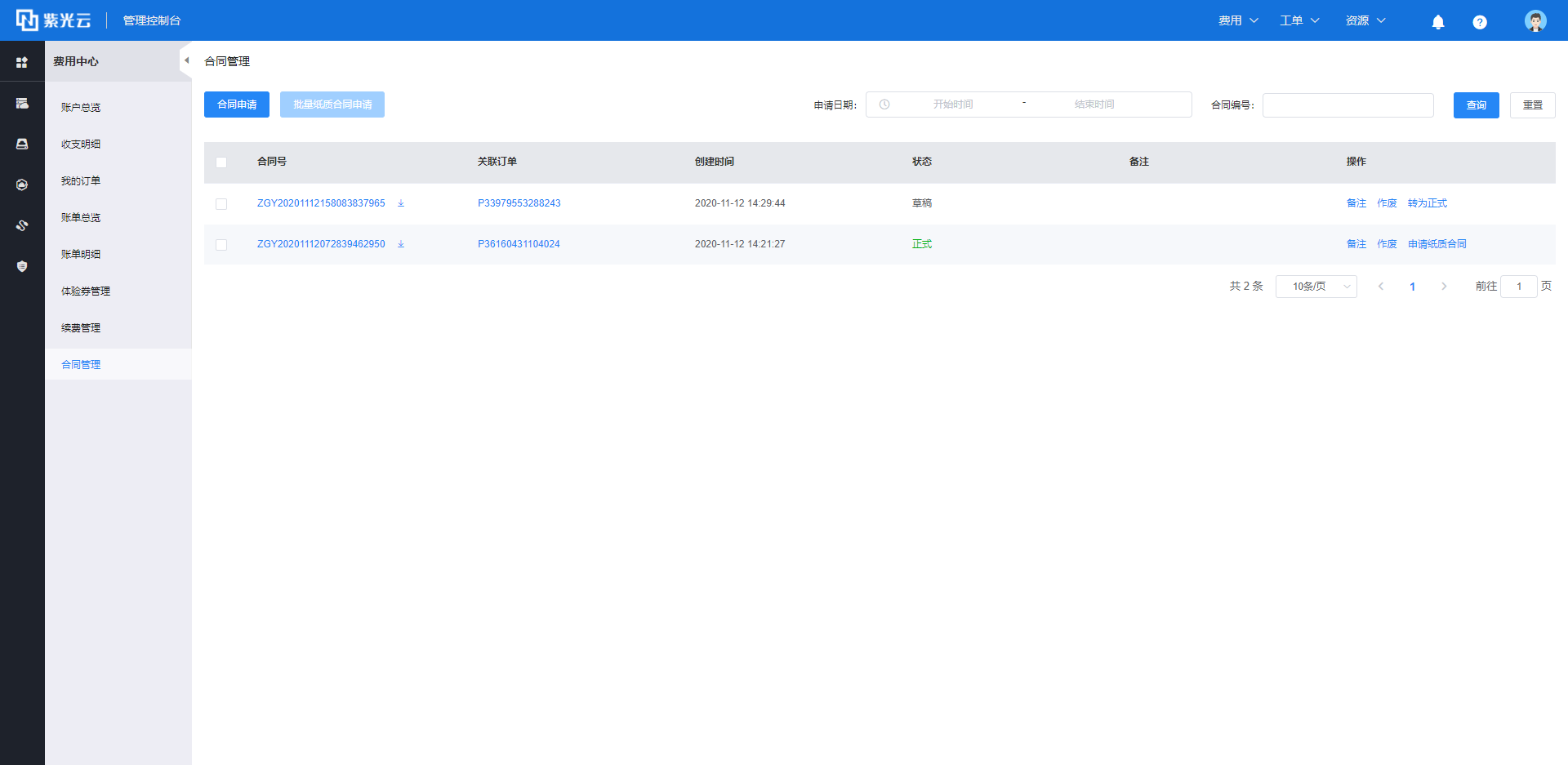Expand the 资源 dropdown menu
This screenshot has height=765, width=1568.
[1365, 20]
